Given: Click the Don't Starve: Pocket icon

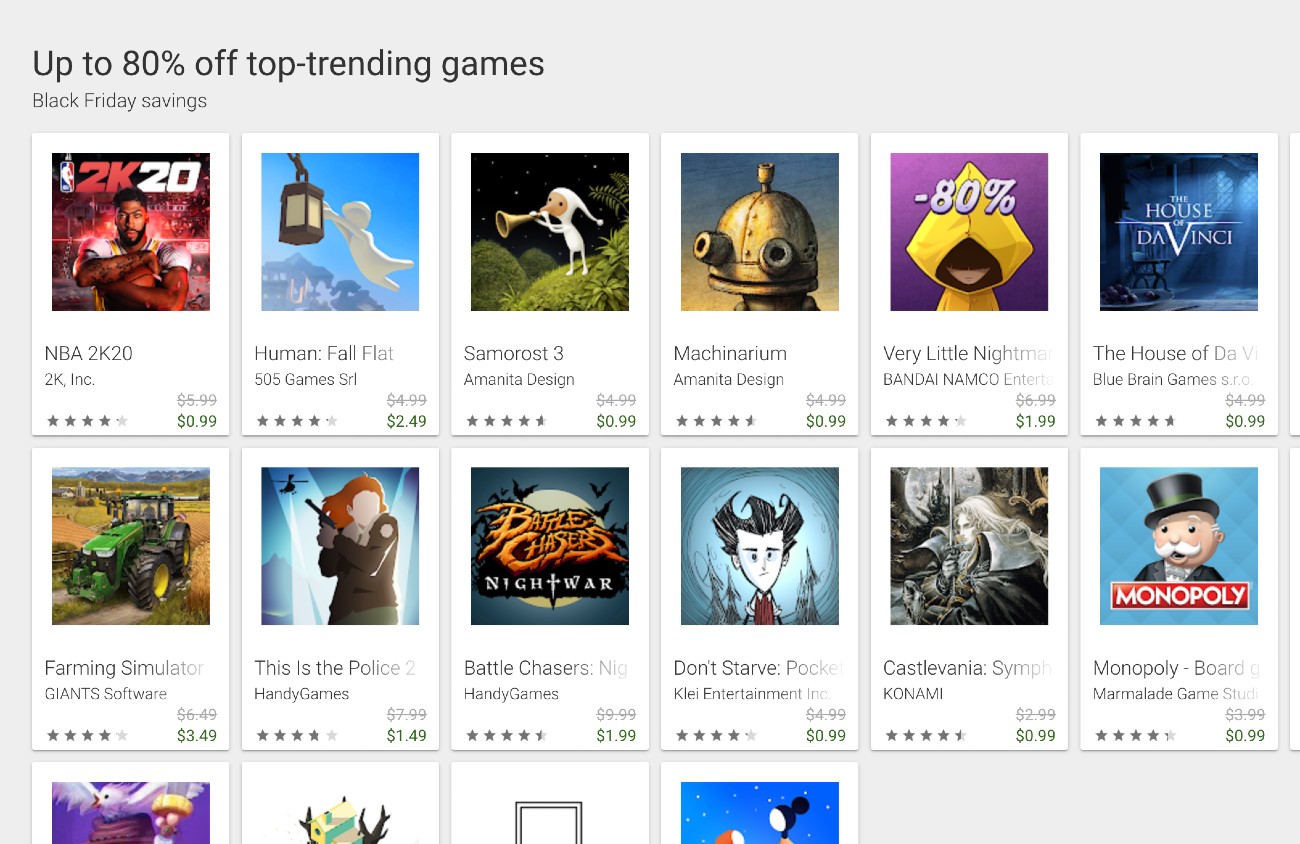Looking at the screenshot, I should click(x=760, y=546).
